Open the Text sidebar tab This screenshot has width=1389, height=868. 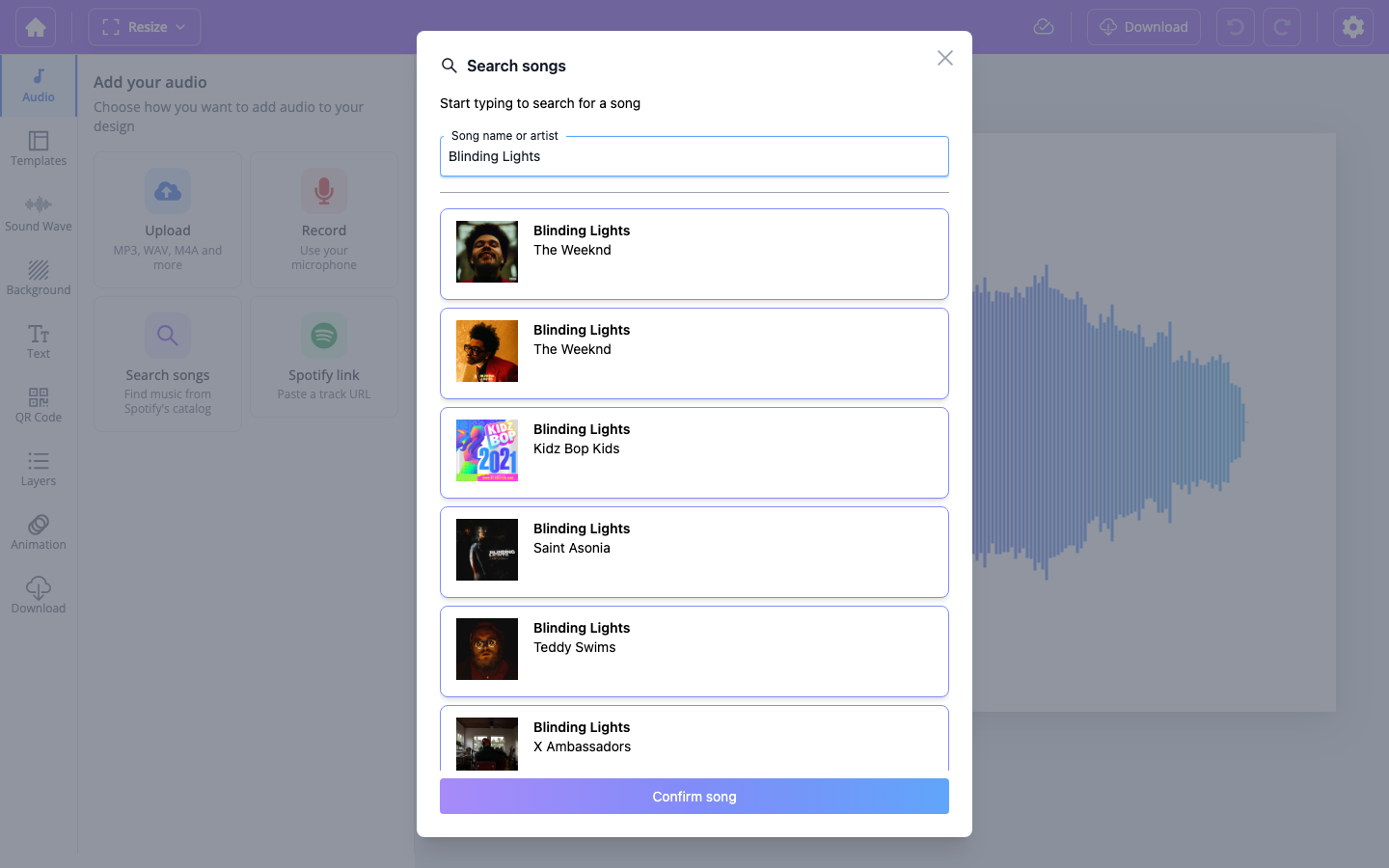(x=39, y=340)
